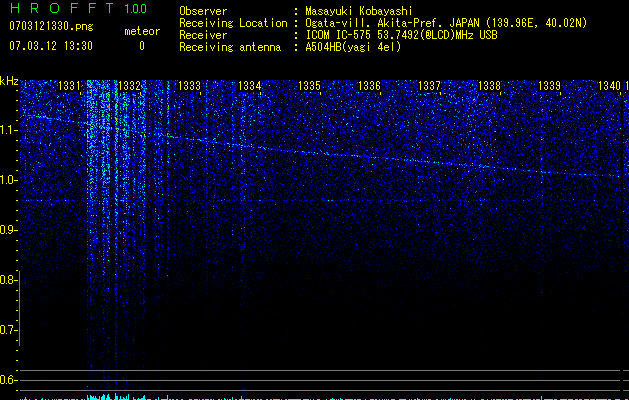Click the meteor counter label
Viewport: 629px width, 400px height.
tap(142, 31)
